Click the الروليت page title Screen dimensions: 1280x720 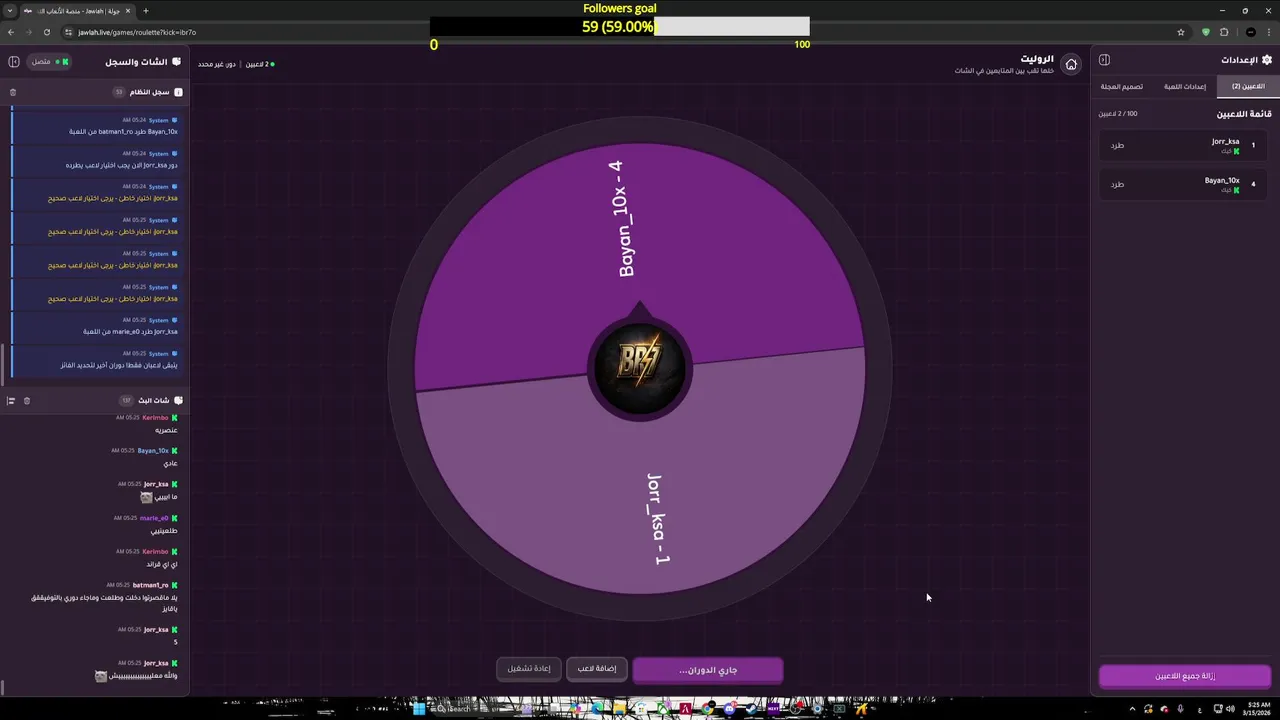point(1037,59)
